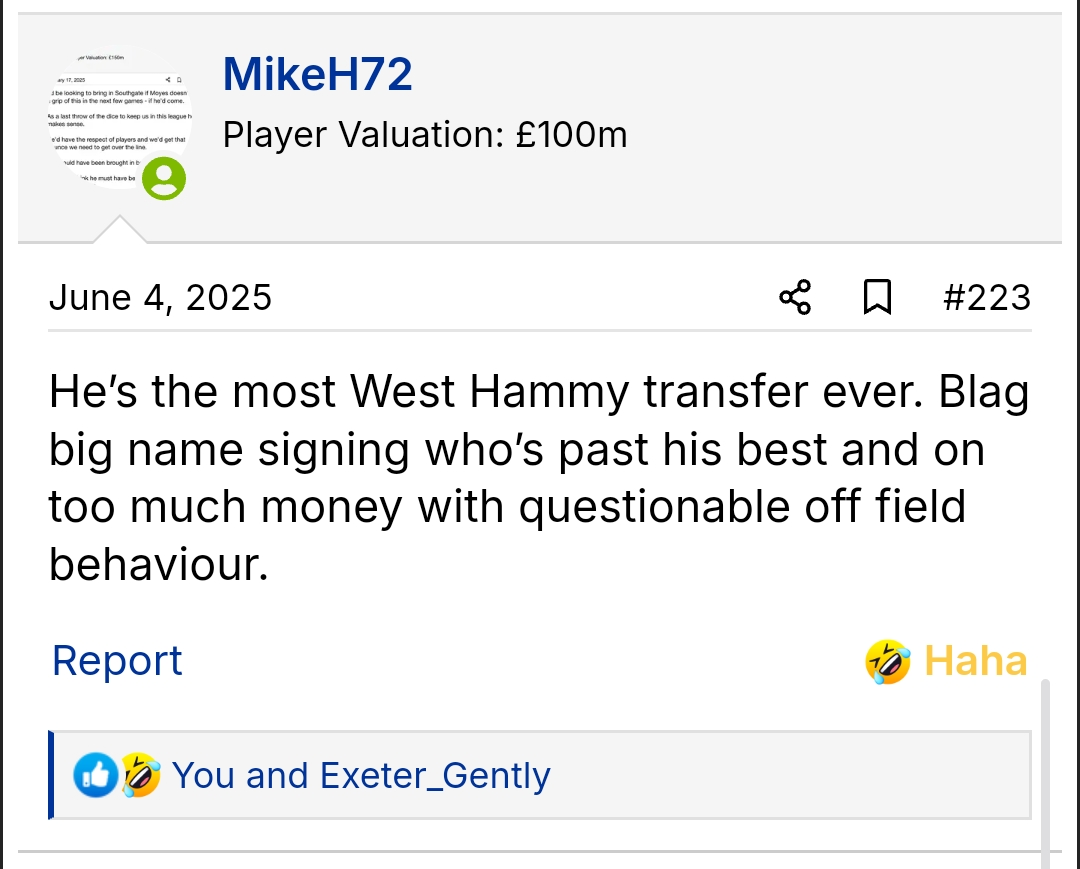Click the laughing emoji in reactions bar
1080x869 pixels.
[x=141, y=776]
